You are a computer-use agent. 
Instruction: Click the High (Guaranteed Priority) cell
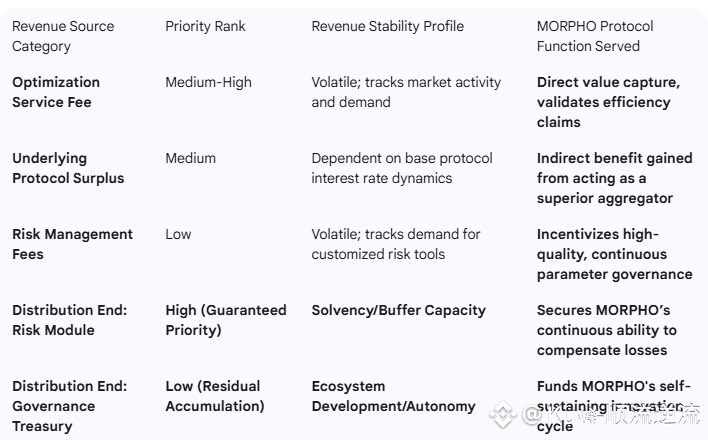click(225, 320)
